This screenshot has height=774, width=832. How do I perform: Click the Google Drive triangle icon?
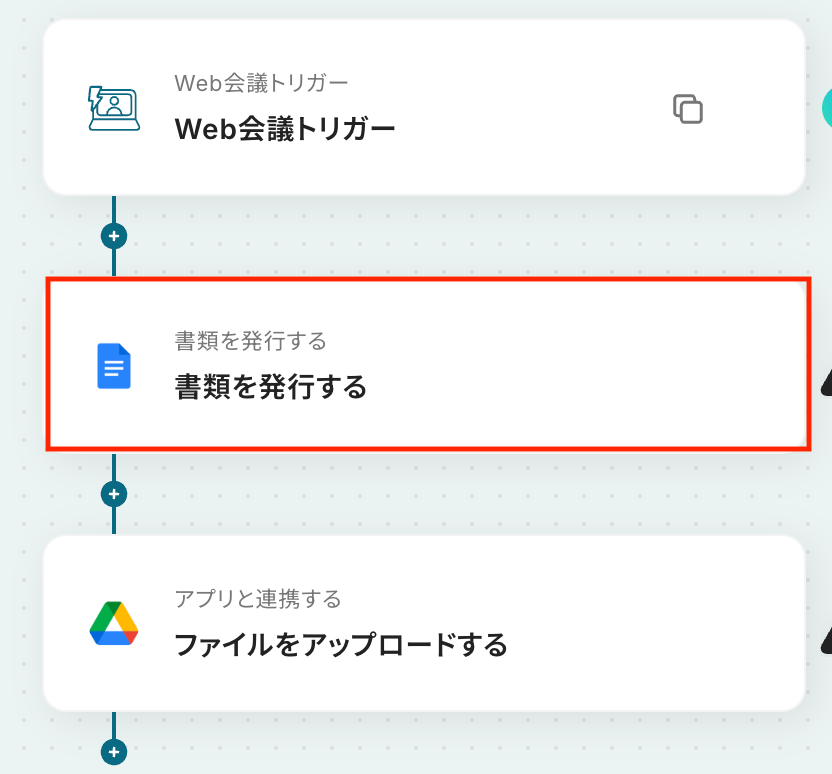tap(114, 623)
